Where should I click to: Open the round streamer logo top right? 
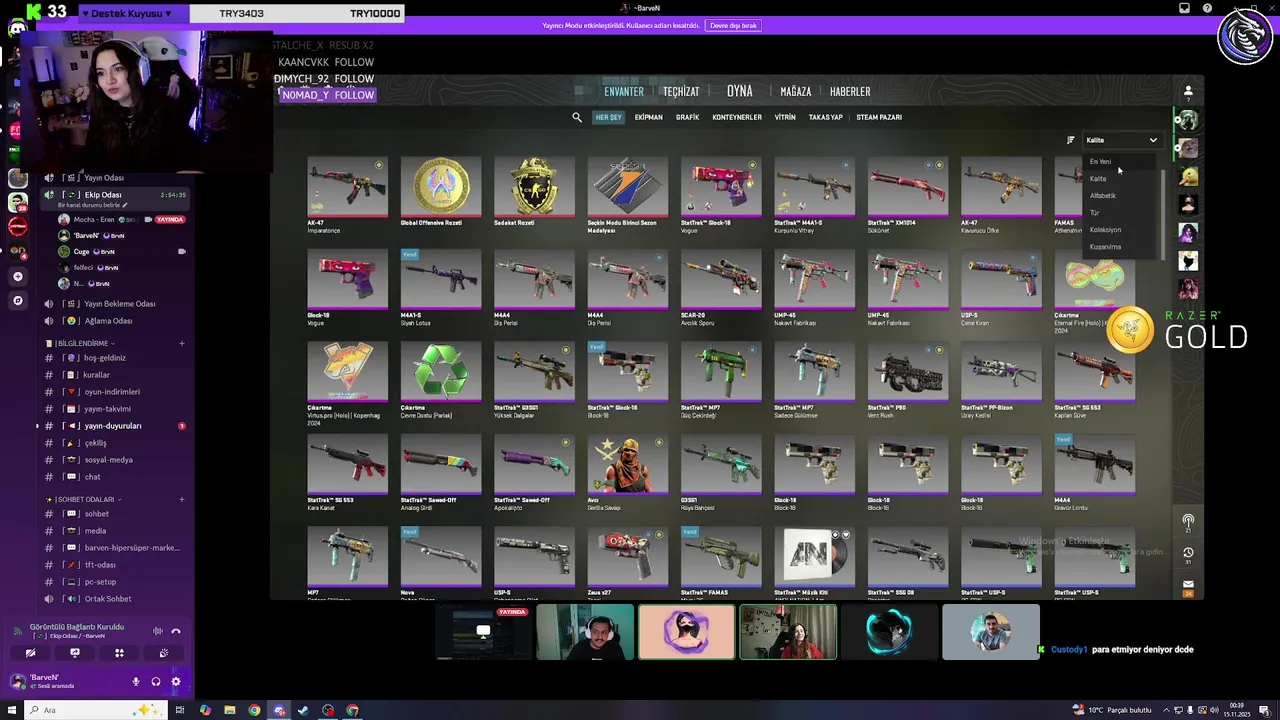click(x=1244, y=36)
